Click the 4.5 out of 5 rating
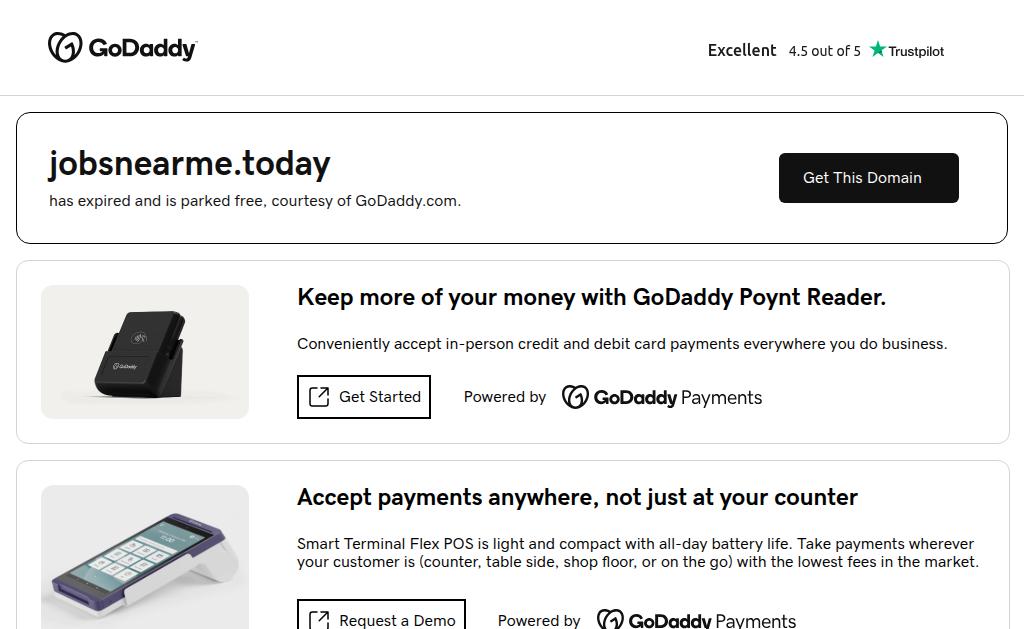The height and width of the screenshot is (629, 1024). pyautogui.click(x=824, y=51)
